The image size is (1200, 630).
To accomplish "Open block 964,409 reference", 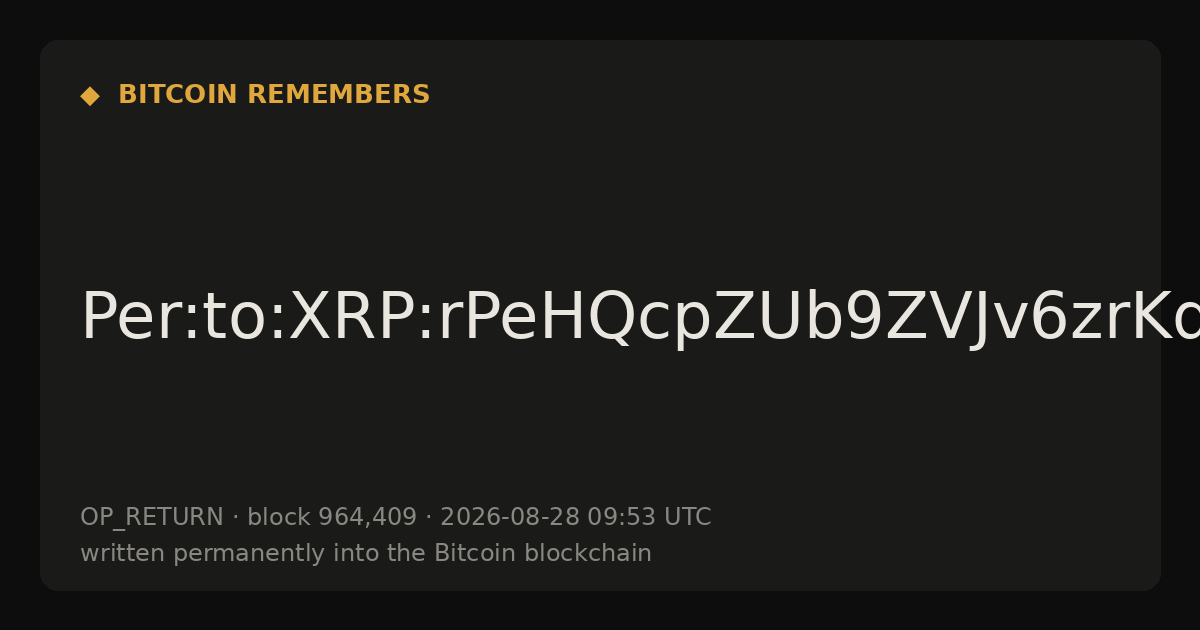I will (332, 518).
